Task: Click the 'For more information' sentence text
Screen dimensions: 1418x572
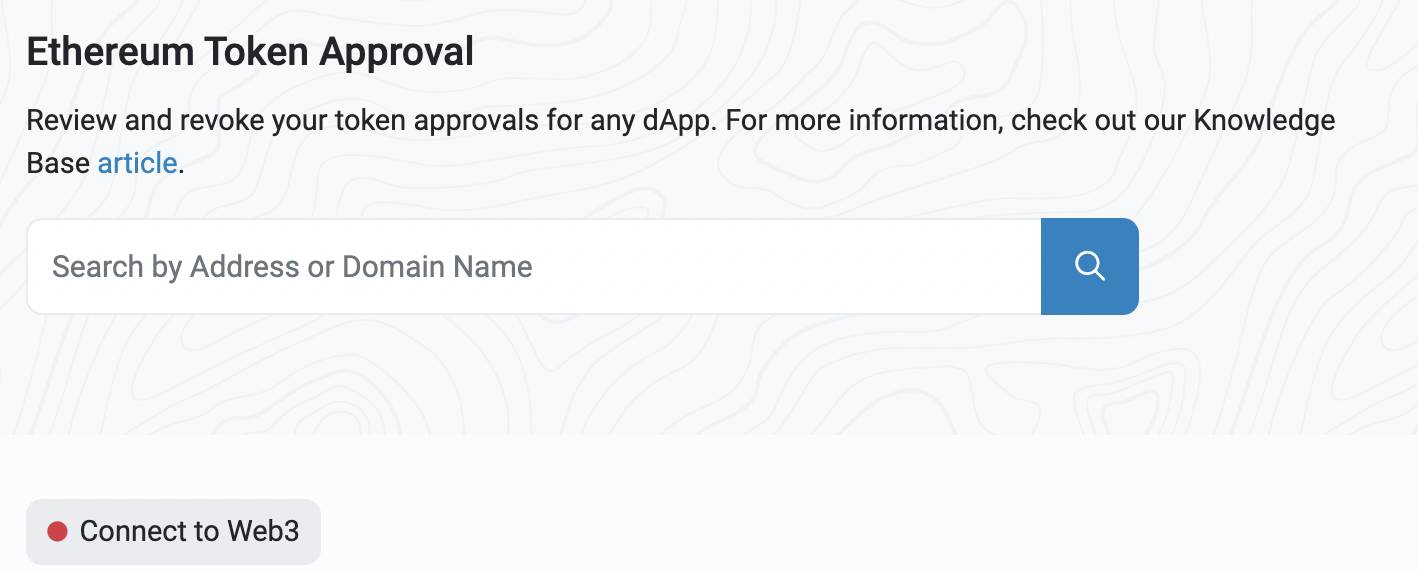Action: [x=864, y=121]
